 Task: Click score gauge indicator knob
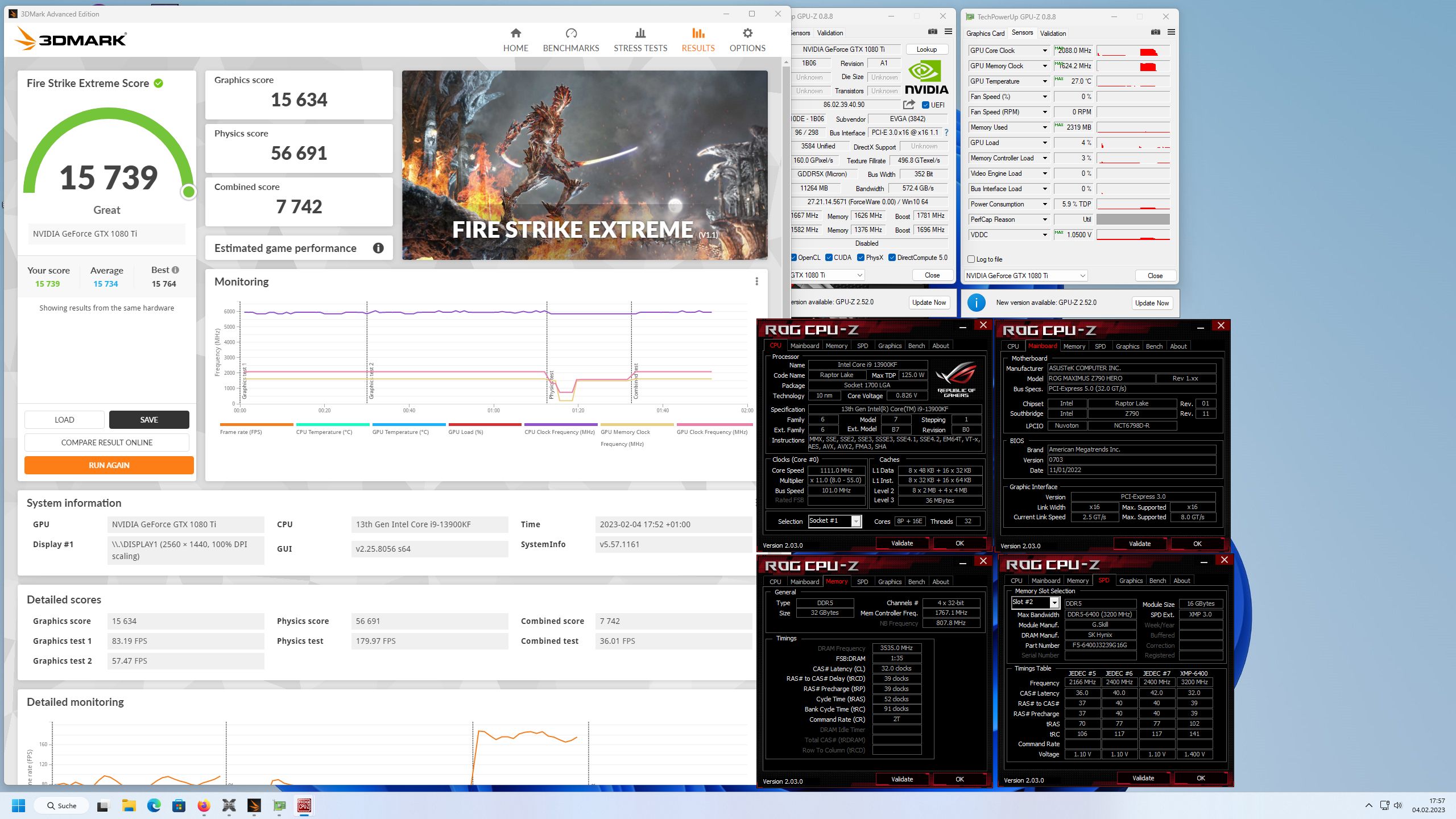(189, 192)
